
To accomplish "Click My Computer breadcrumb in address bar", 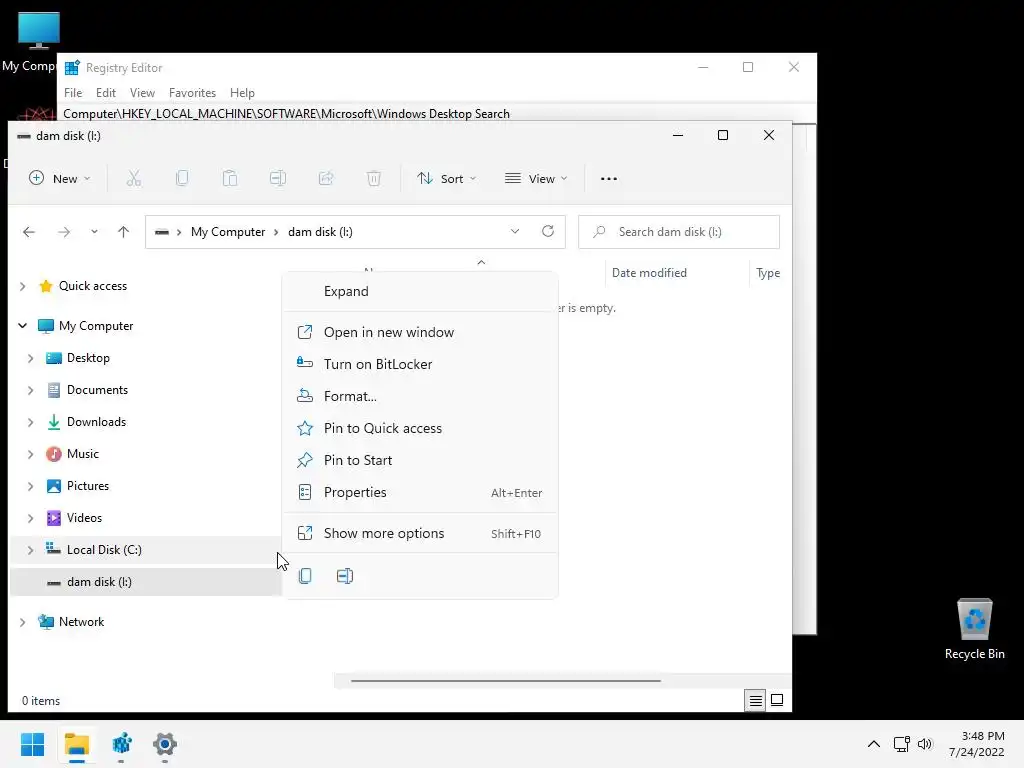I will 228,232.
